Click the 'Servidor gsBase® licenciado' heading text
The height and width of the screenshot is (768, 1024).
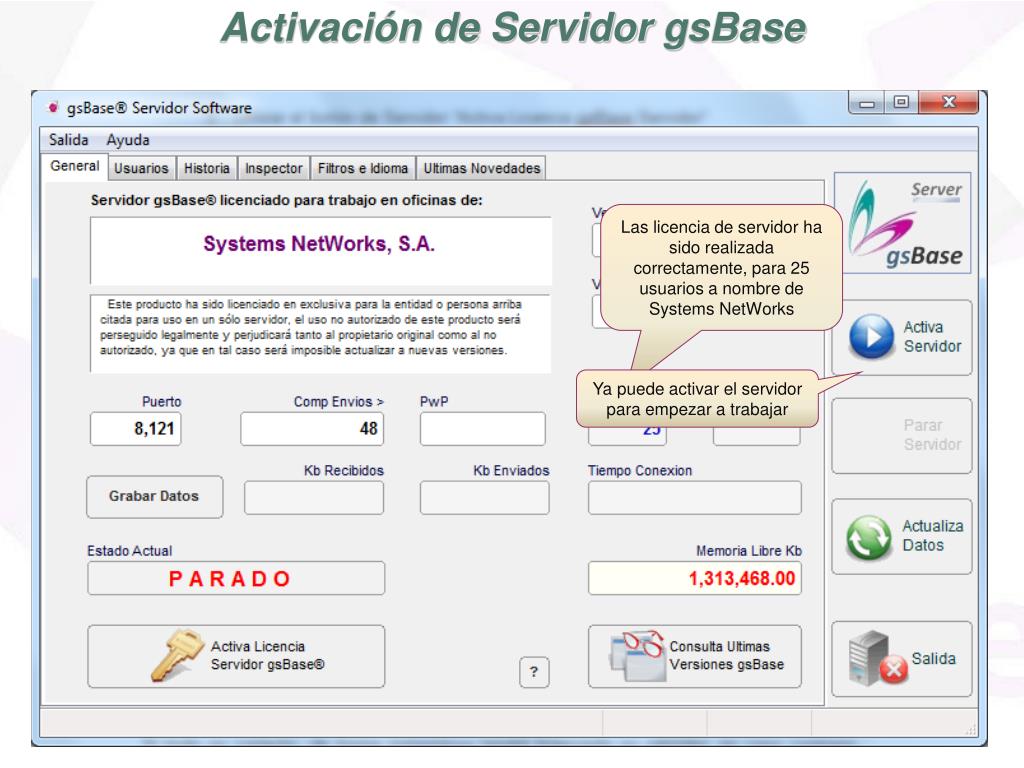tap(286, 200)
